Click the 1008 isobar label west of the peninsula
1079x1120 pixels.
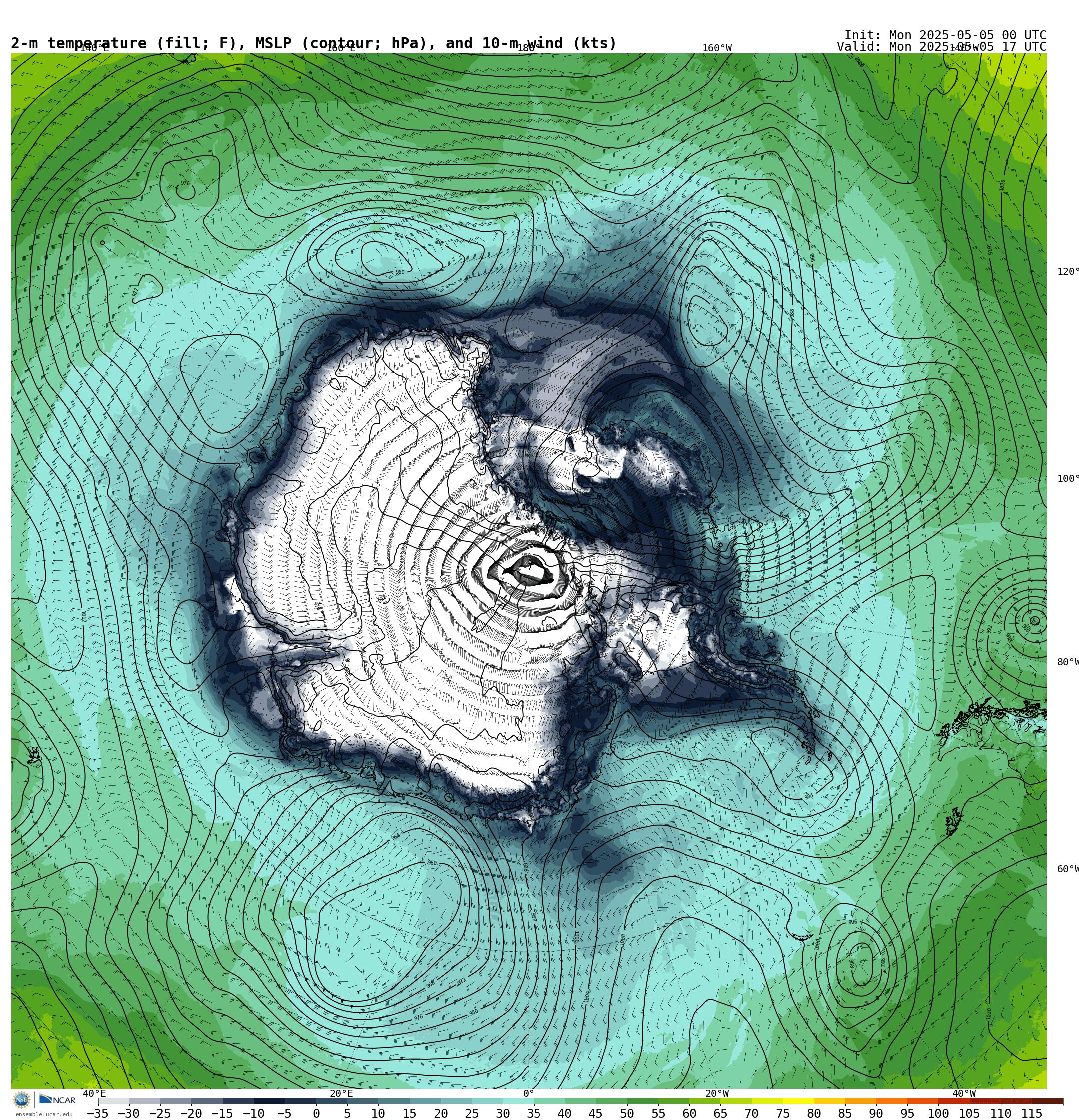[x=855, y=609]
